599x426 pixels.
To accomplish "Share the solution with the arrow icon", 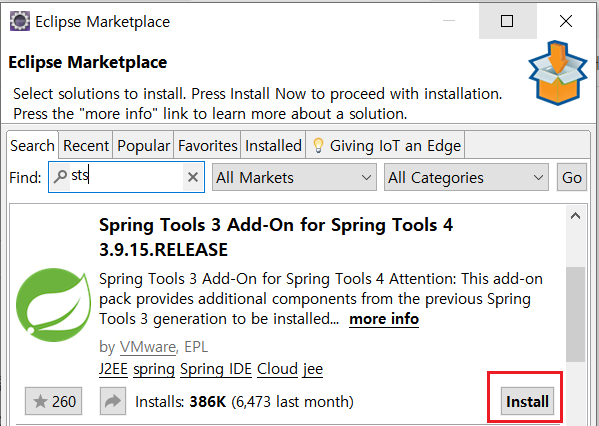I will pos(113,401).
